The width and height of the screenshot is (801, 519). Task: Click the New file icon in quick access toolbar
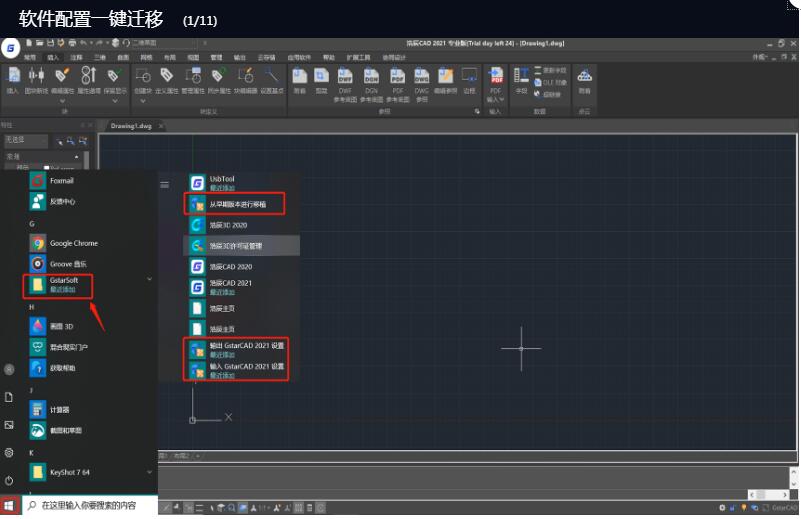[29, 43]
